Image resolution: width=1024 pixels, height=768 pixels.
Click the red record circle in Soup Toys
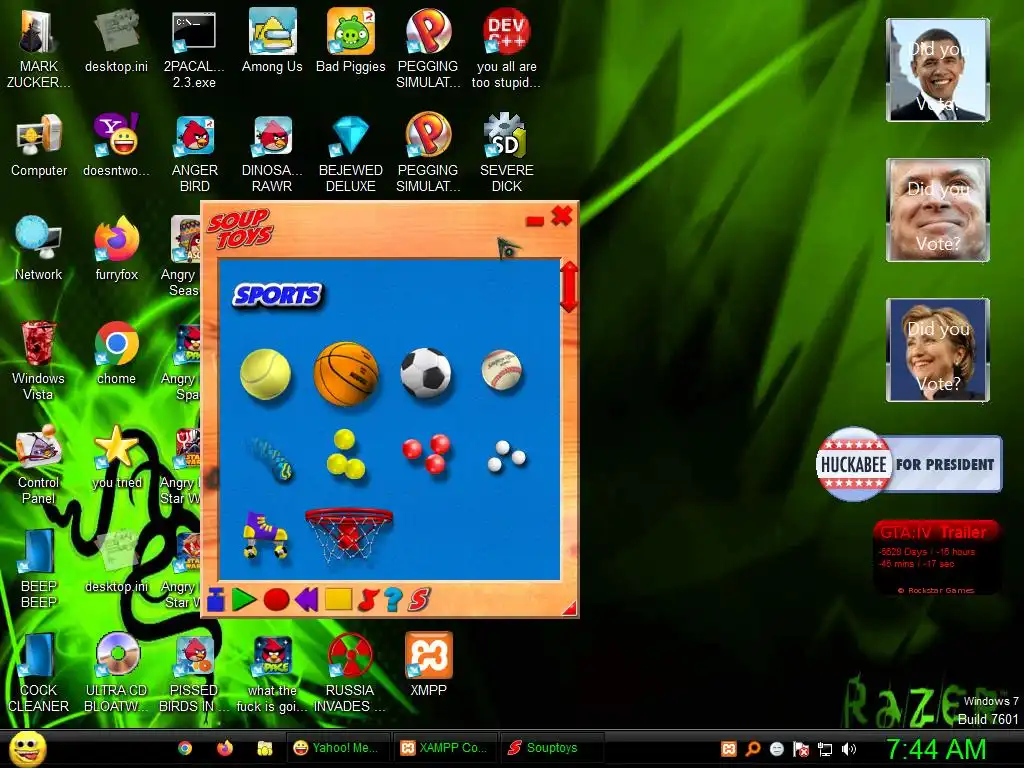276,599
